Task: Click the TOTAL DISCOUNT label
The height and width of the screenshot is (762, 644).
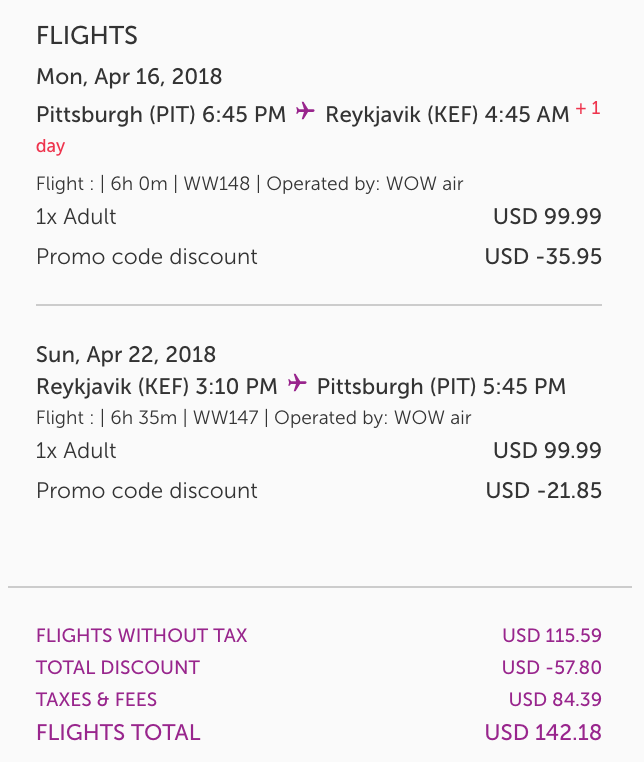Action: coord(118,668)
